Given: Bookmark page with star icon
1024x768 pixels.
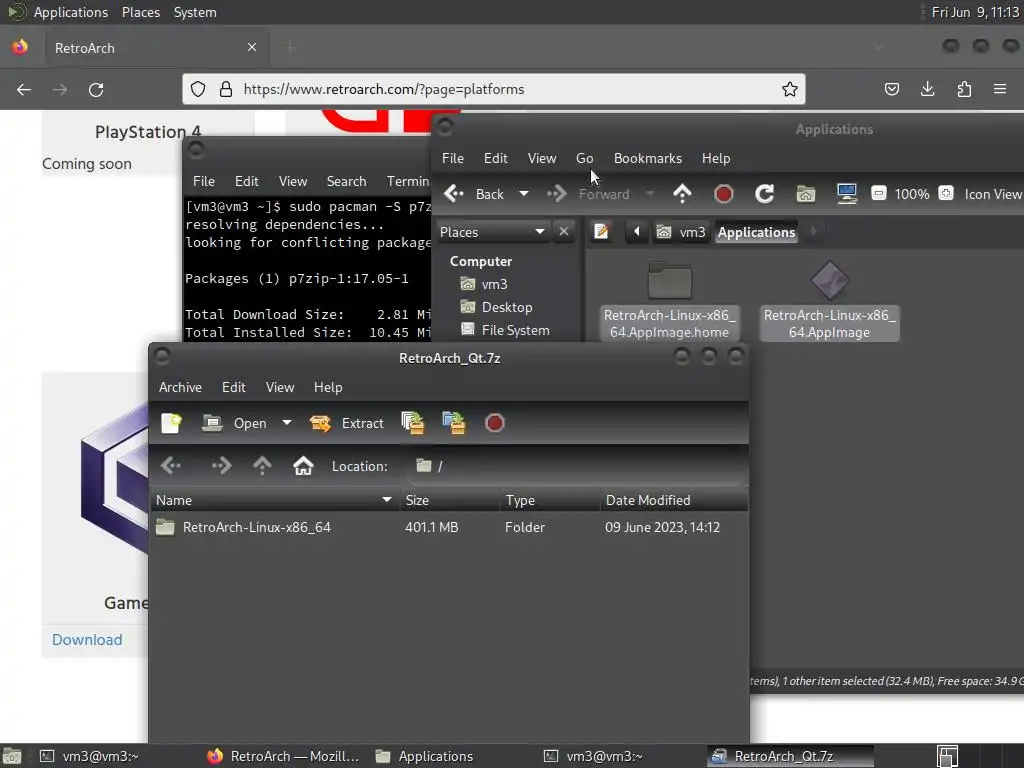Looking at the screenshot, I should click(790, 89).
